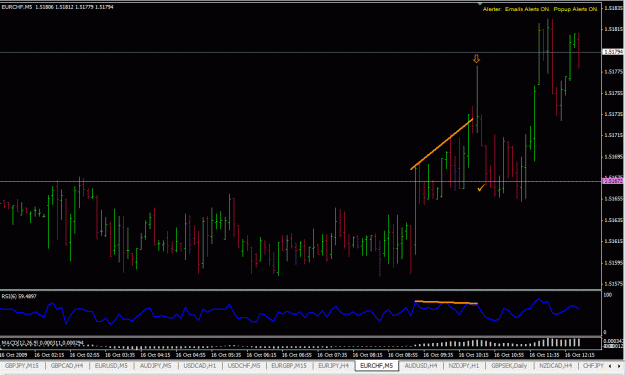The width and height of the screenshot is (625, 375).
Task: Click the EURCHF,M5 quote header text
Action: 57,7
